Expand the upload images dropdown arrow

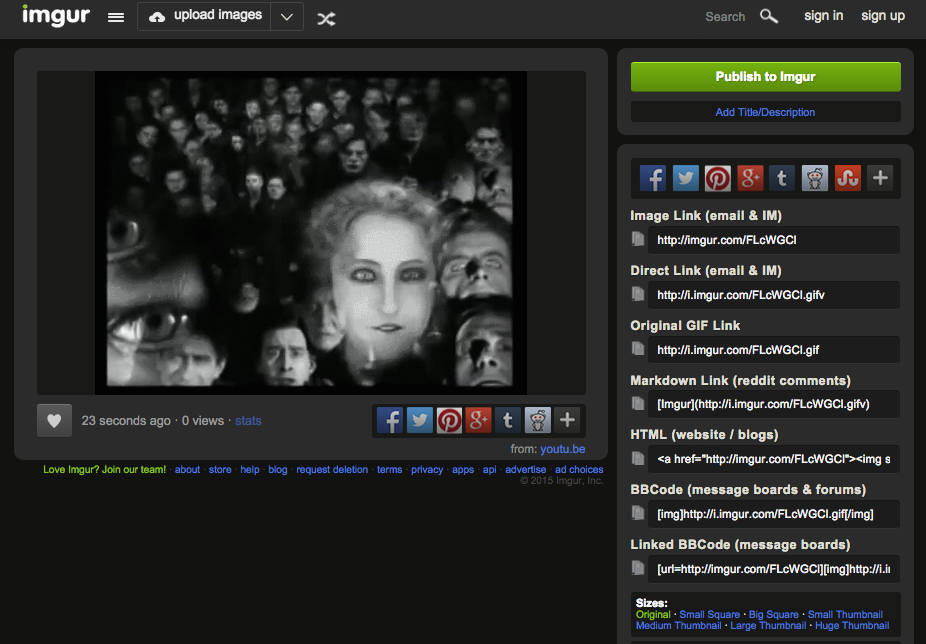tap(287, 17)
